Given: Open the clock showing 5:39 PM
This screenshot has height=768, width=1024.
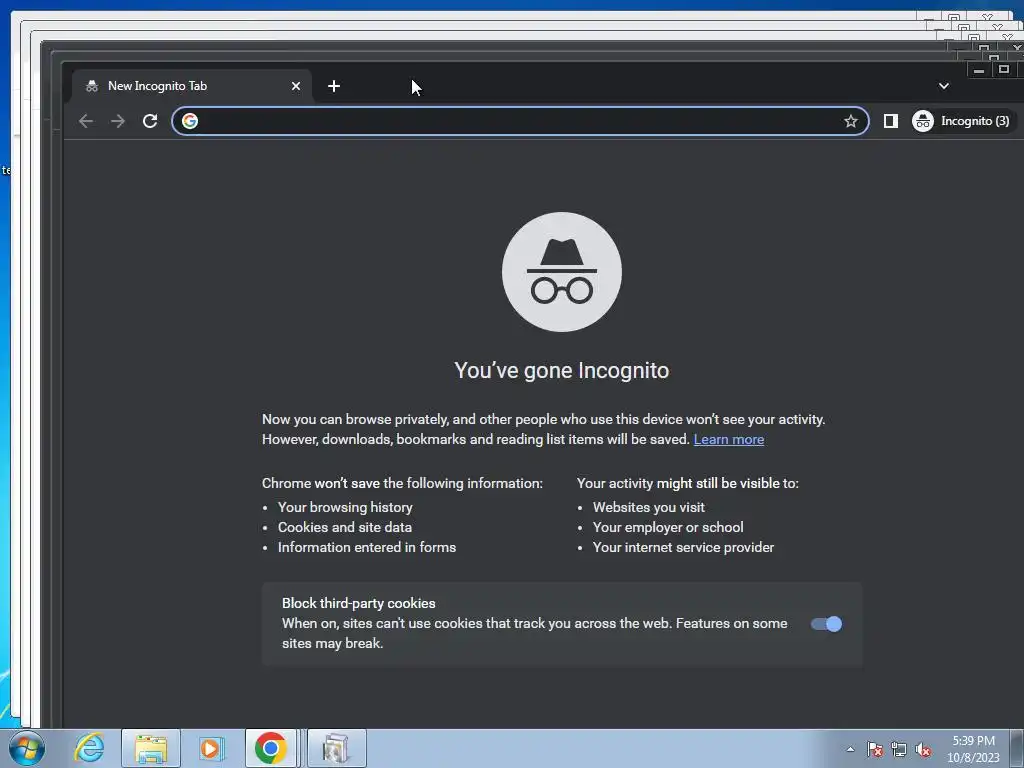Looking at the screenshot, I should 973,749.
